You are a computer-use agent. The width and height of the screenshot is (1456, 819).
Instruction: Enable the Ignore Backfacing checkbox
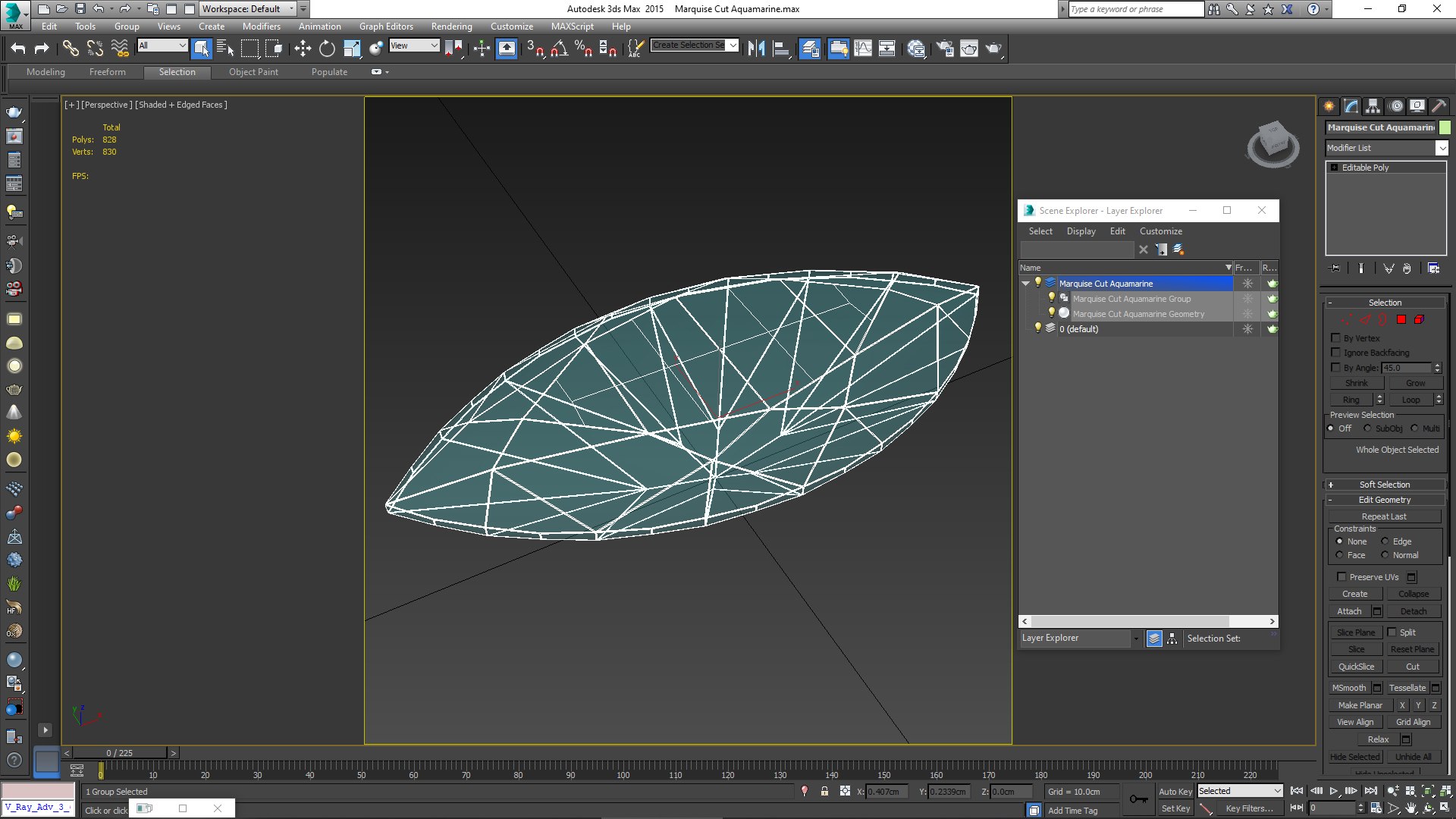pyautogui.click(x=1336, y=353)
